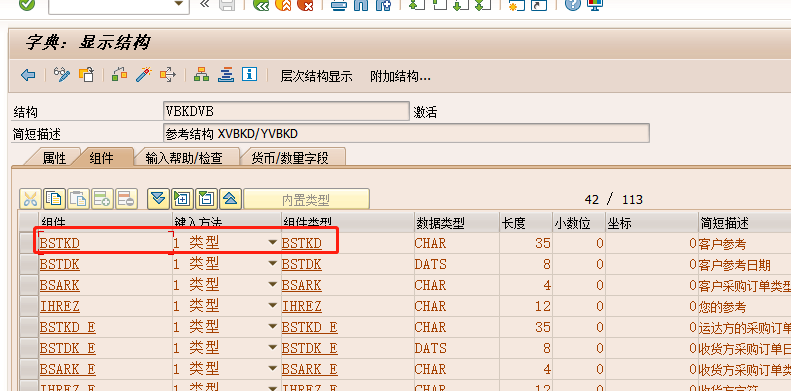Switch to the 组件 tab
This screenshot has width=791, height=391.
coord(101,158)
